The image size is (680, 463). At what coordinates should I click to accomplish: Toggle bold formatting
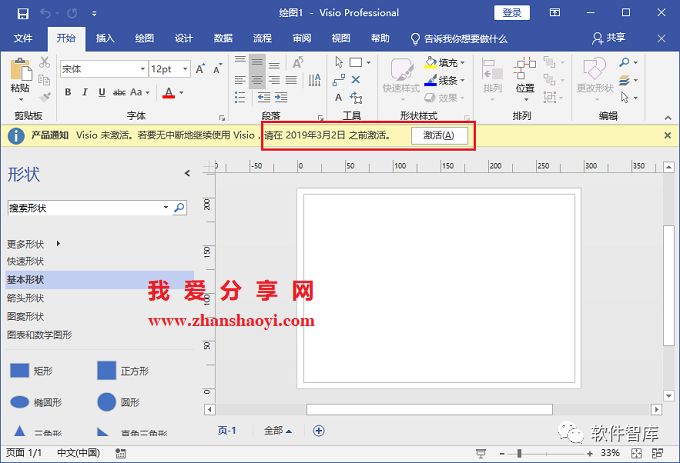[x=68, y=92]
